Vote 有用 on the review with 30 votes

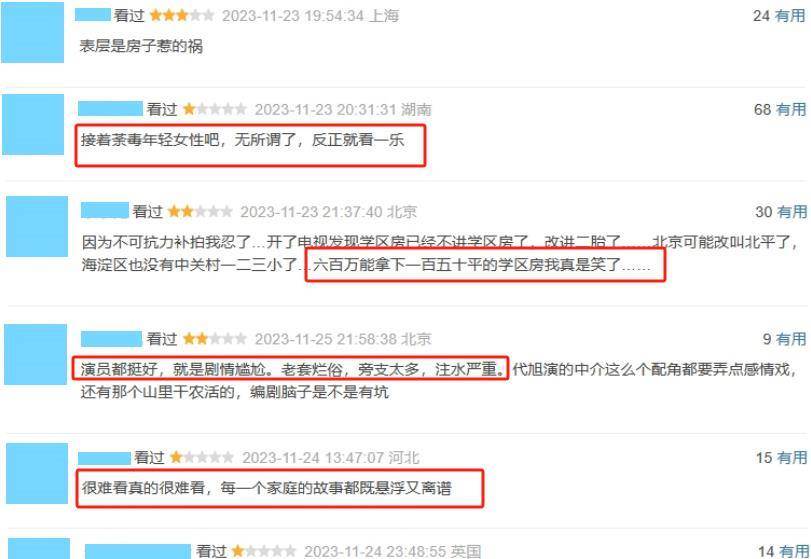coord(791,211)
